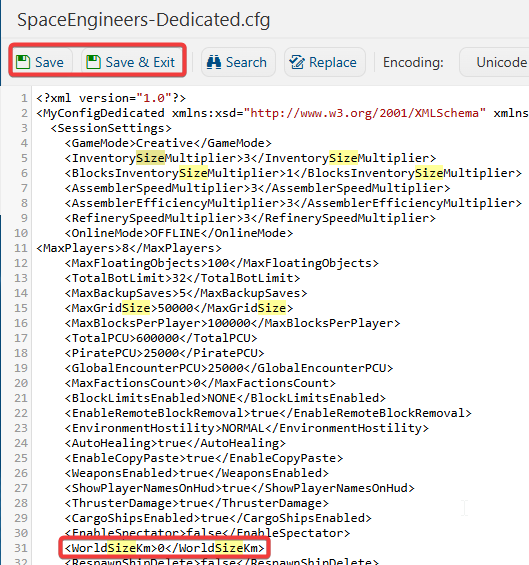
Task: Click the BlockLimitsEnabled NONE line
Action: tap(225, 398)
